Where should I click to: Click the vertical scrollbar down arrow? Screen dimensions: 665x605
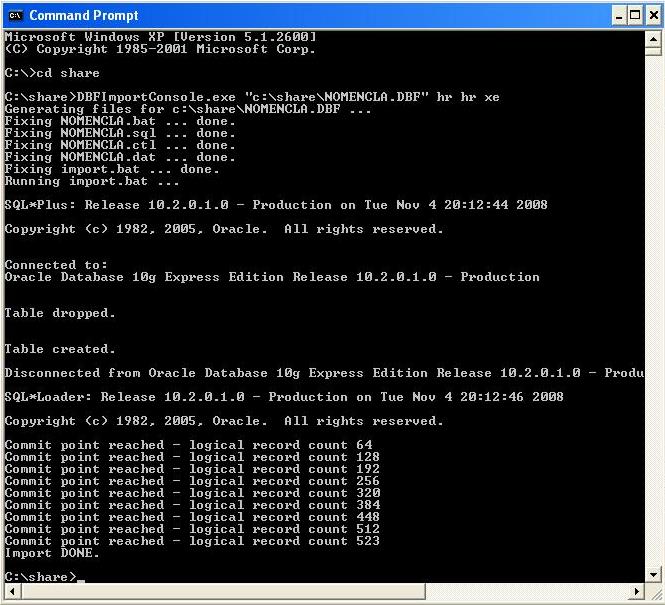653,575
